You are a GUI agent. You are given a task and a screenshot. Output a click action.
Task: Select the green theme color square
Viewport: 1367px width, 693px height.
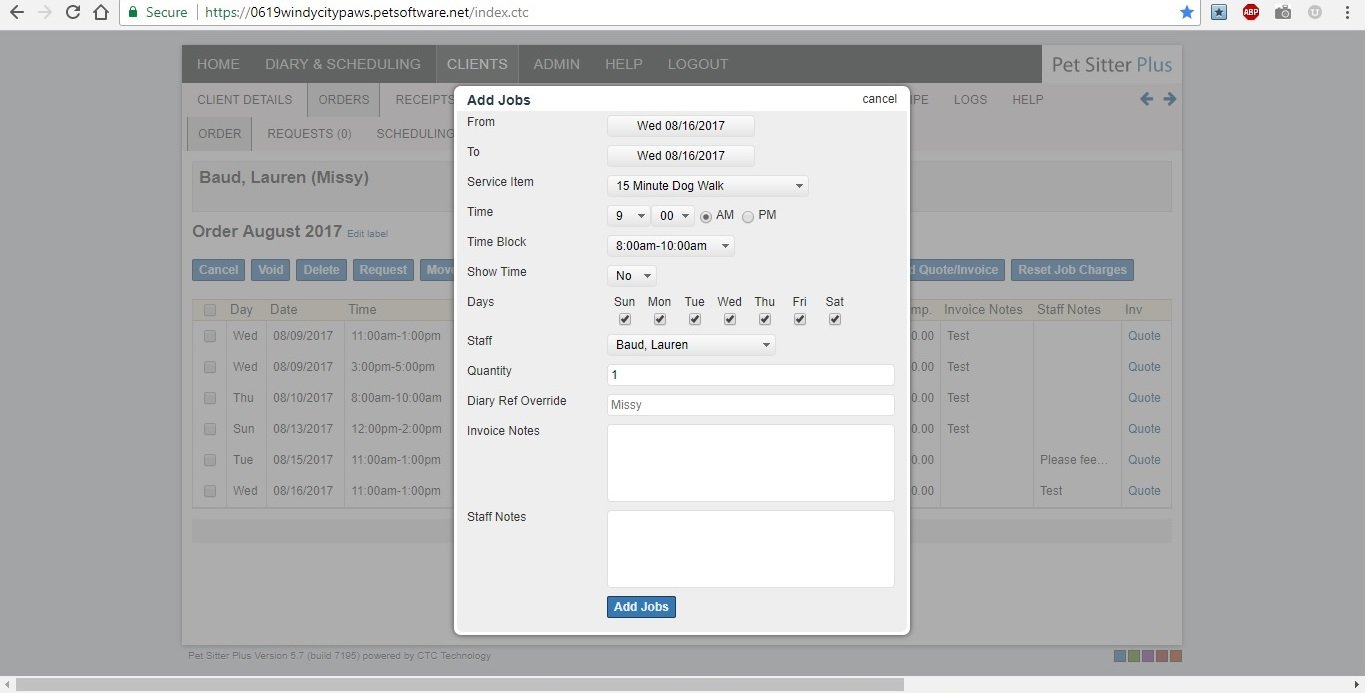(1134, 656)
